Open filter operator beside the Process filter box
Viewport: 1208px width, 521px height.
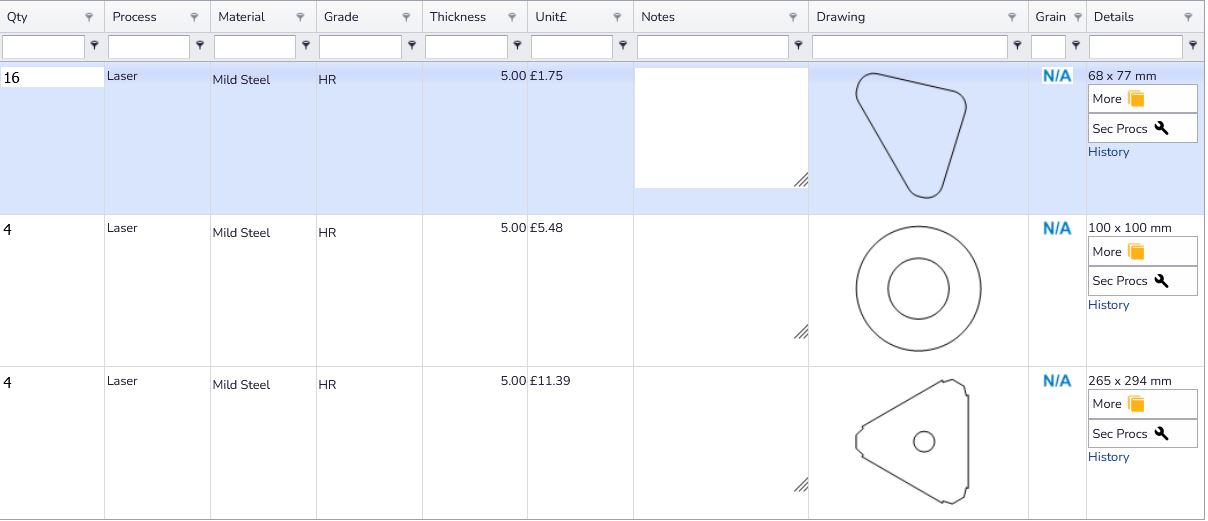tap(200, 45)
